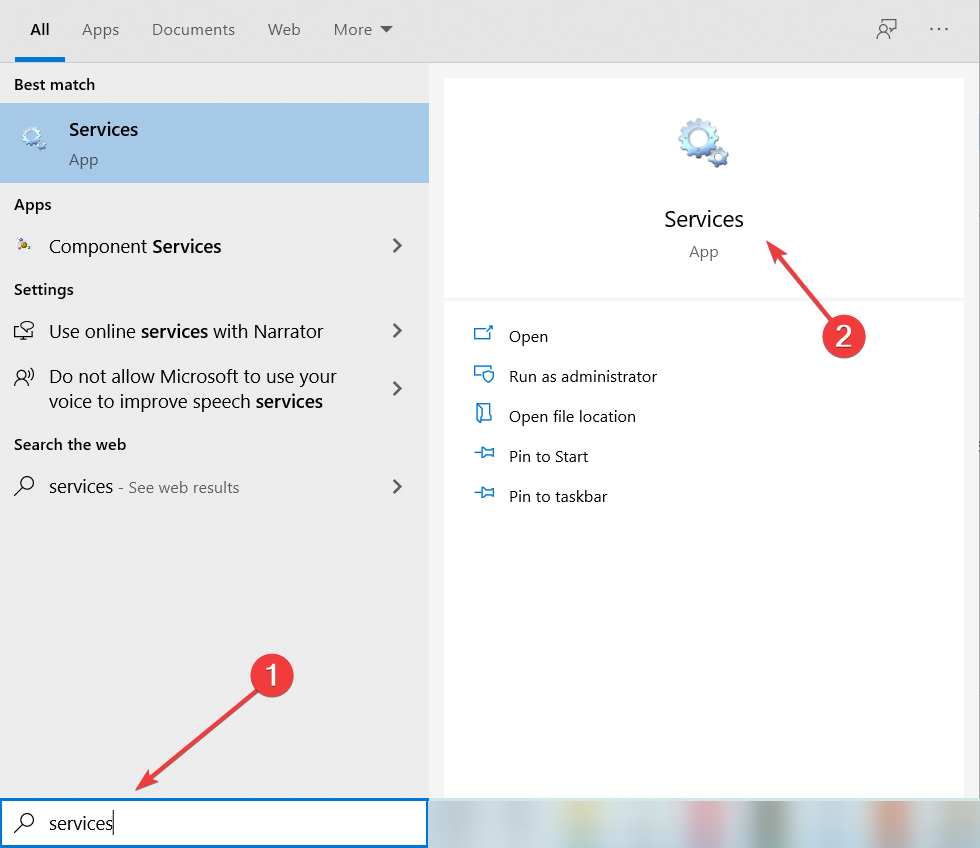This screenshot has width=980, height=848.
Task: Expand Component Services options arrow
Action: pos(397,246)
